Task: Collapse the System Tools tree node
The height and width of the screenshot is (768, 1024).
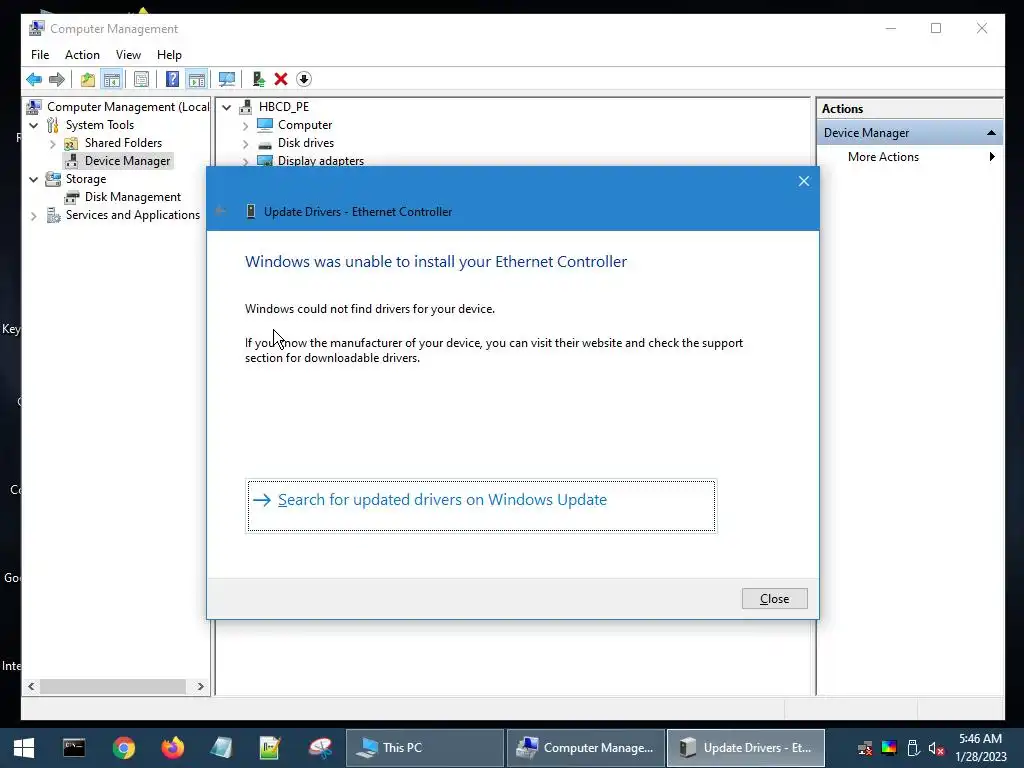Action: click(x=33, y=125)
